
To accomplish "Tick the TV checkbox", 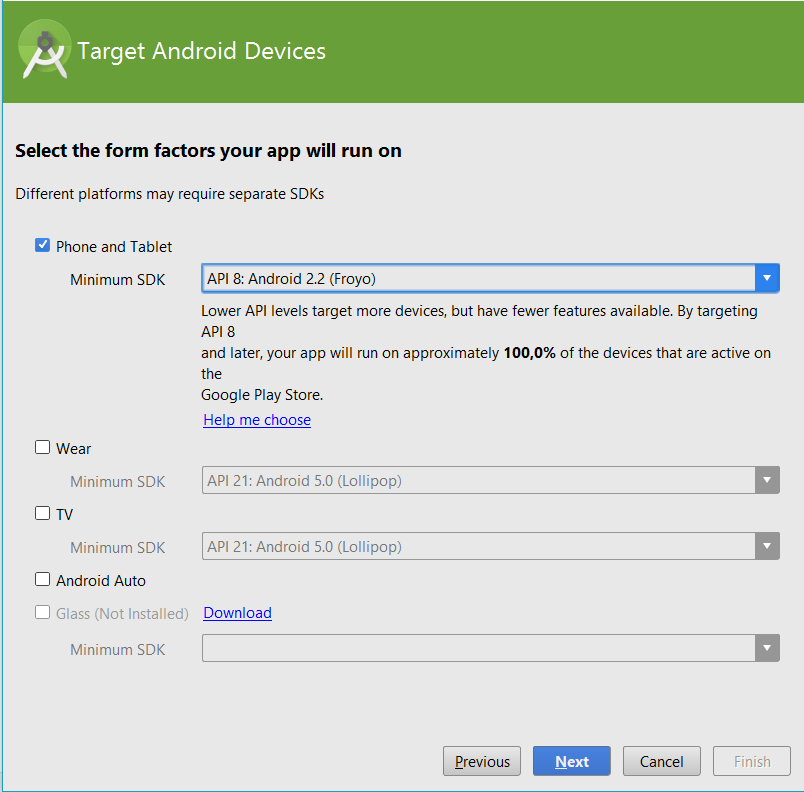I will (43, 513).
